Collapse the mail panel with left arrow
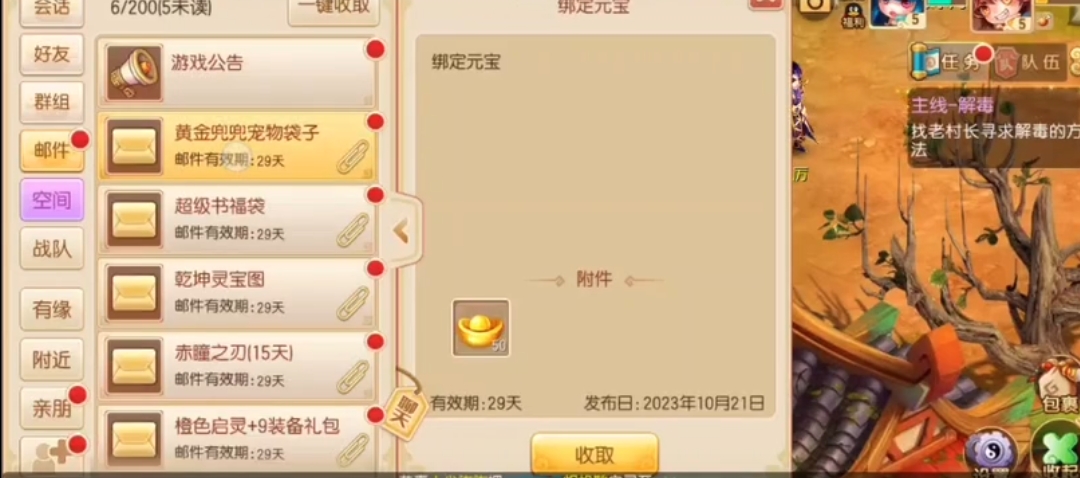The height and width of the screenshot is (478, 1080). click(401, 232)
